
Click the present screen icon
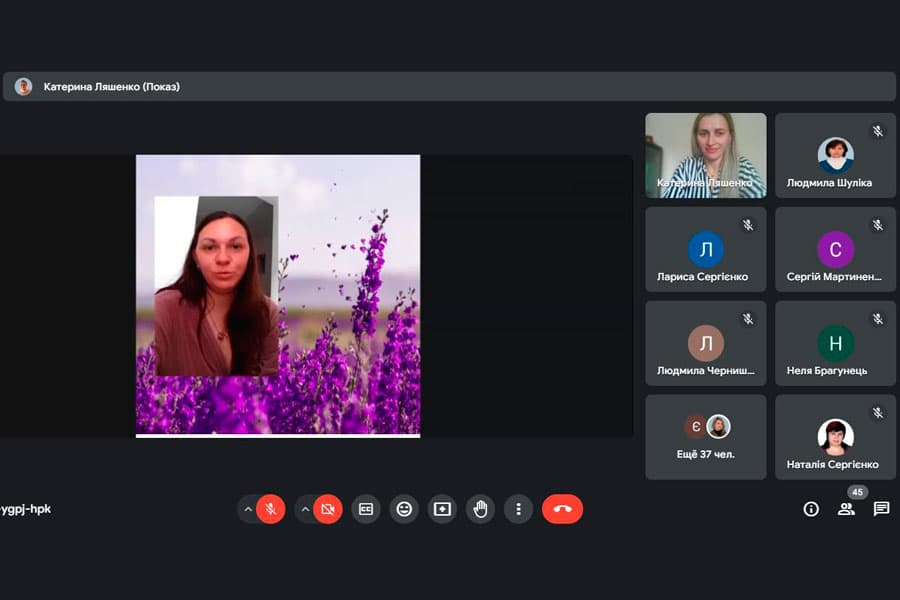pos(442,509)
